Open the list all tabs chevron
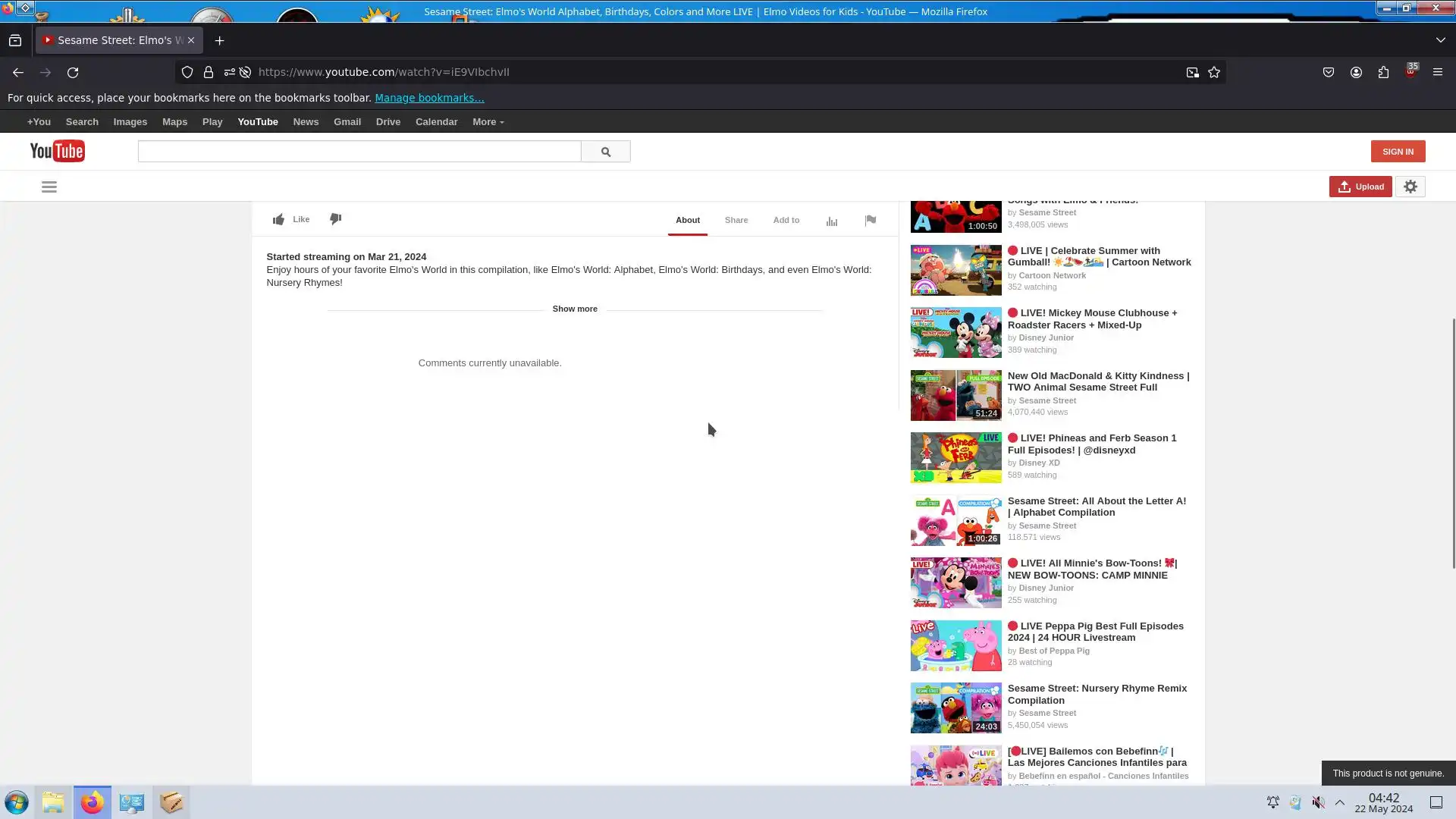This screenshot has height=819, width=1456. pos(1440,40)
